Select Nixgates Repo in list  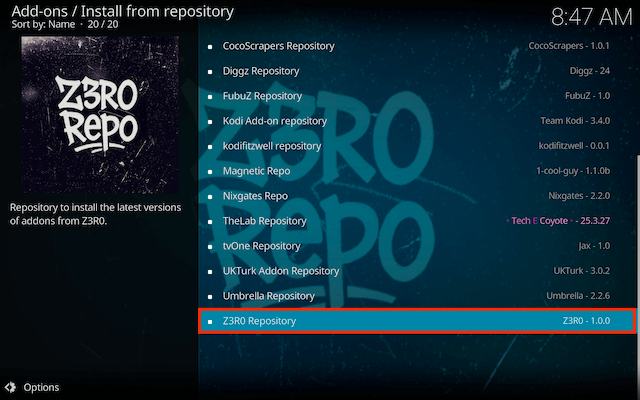(417, 196)
